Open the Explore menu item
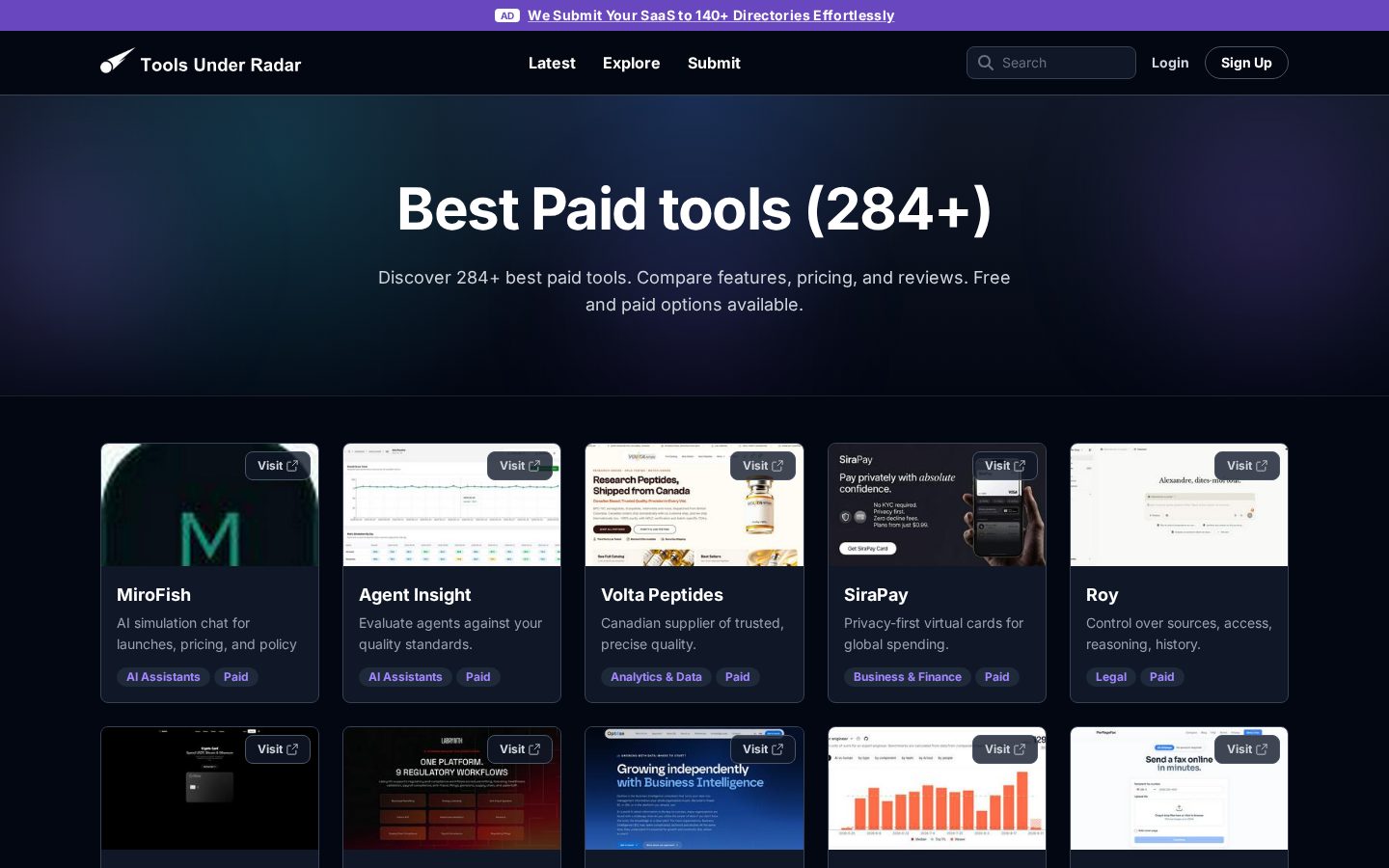 tap(632, 63)
